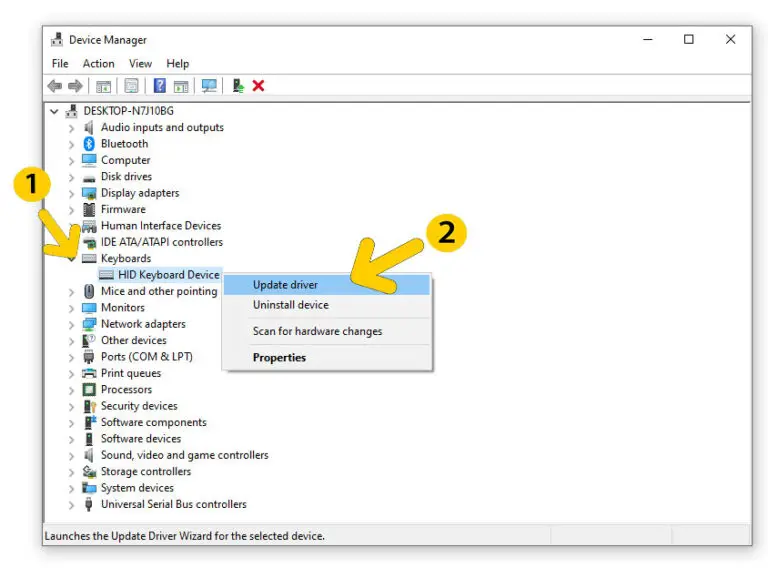Expand the System devices chevron

click(x=72, y=489)
